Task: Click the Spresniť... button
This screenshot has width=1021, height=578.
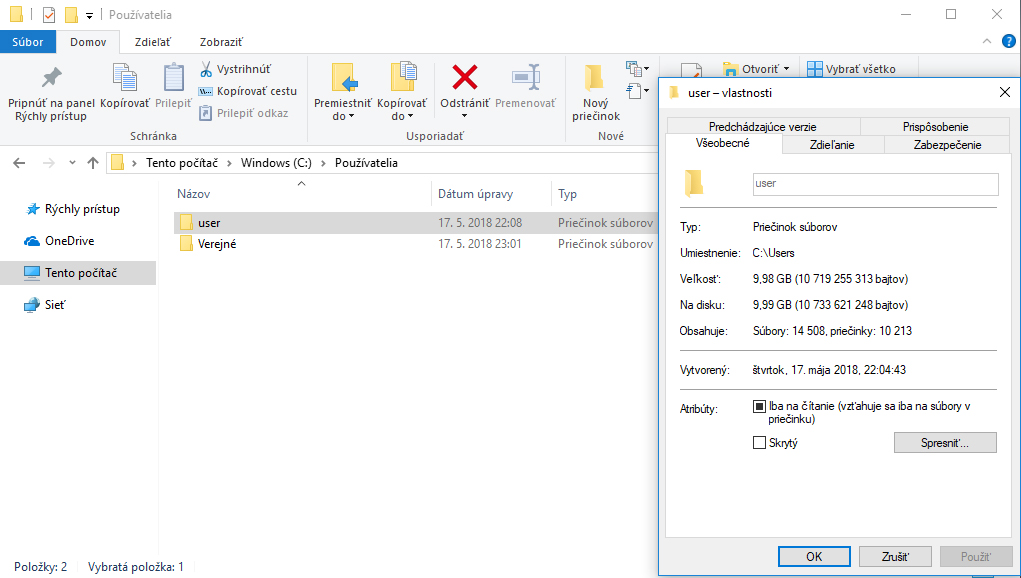Action: coord(945,443)
